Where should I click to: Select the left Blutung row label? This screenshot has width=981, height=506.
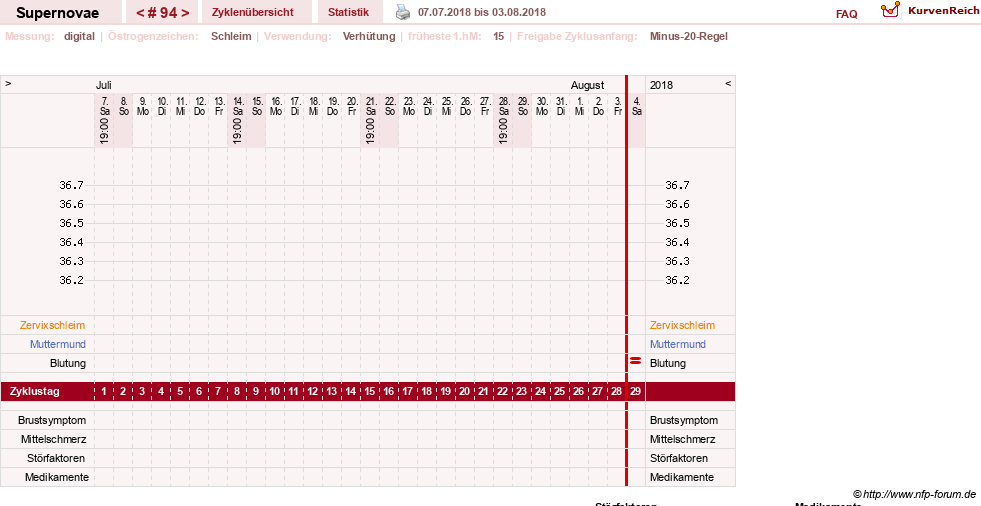[68, 363]
